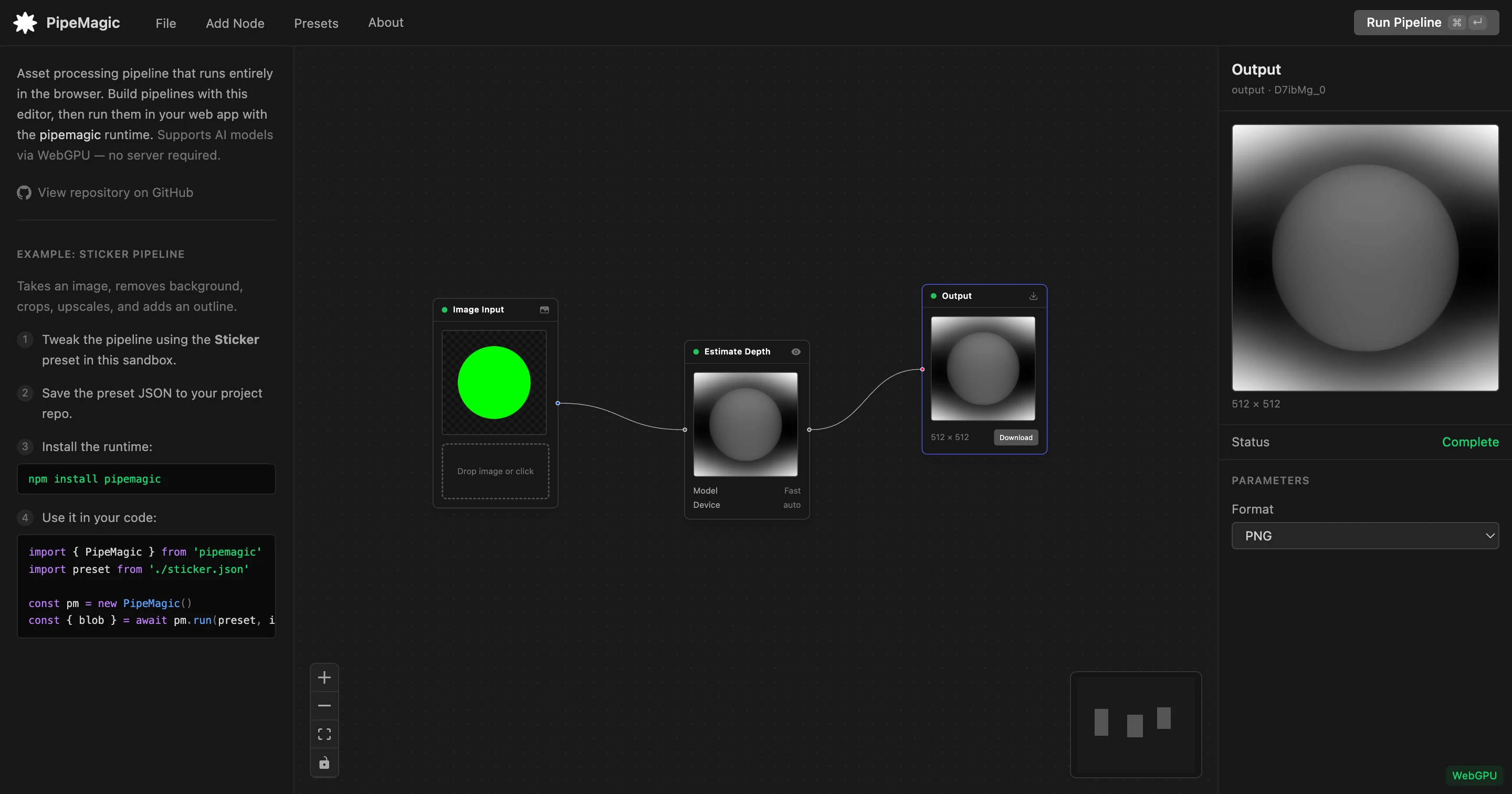This screenshot has height=794, width=1512.
Task: Open the Presets menu
Action: click(316, 23)
